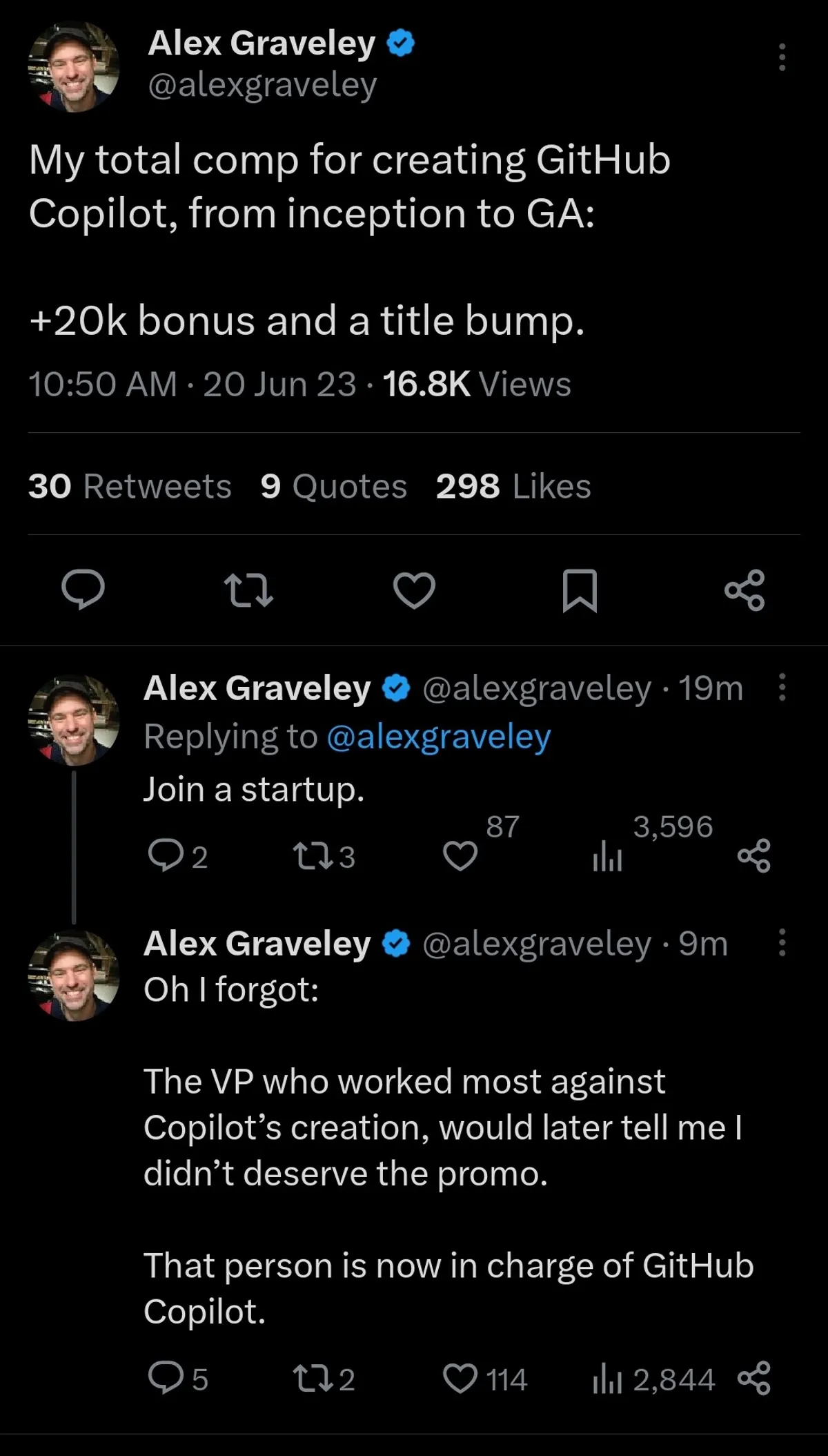Like the "Oh I forgot" reply

460,1379
